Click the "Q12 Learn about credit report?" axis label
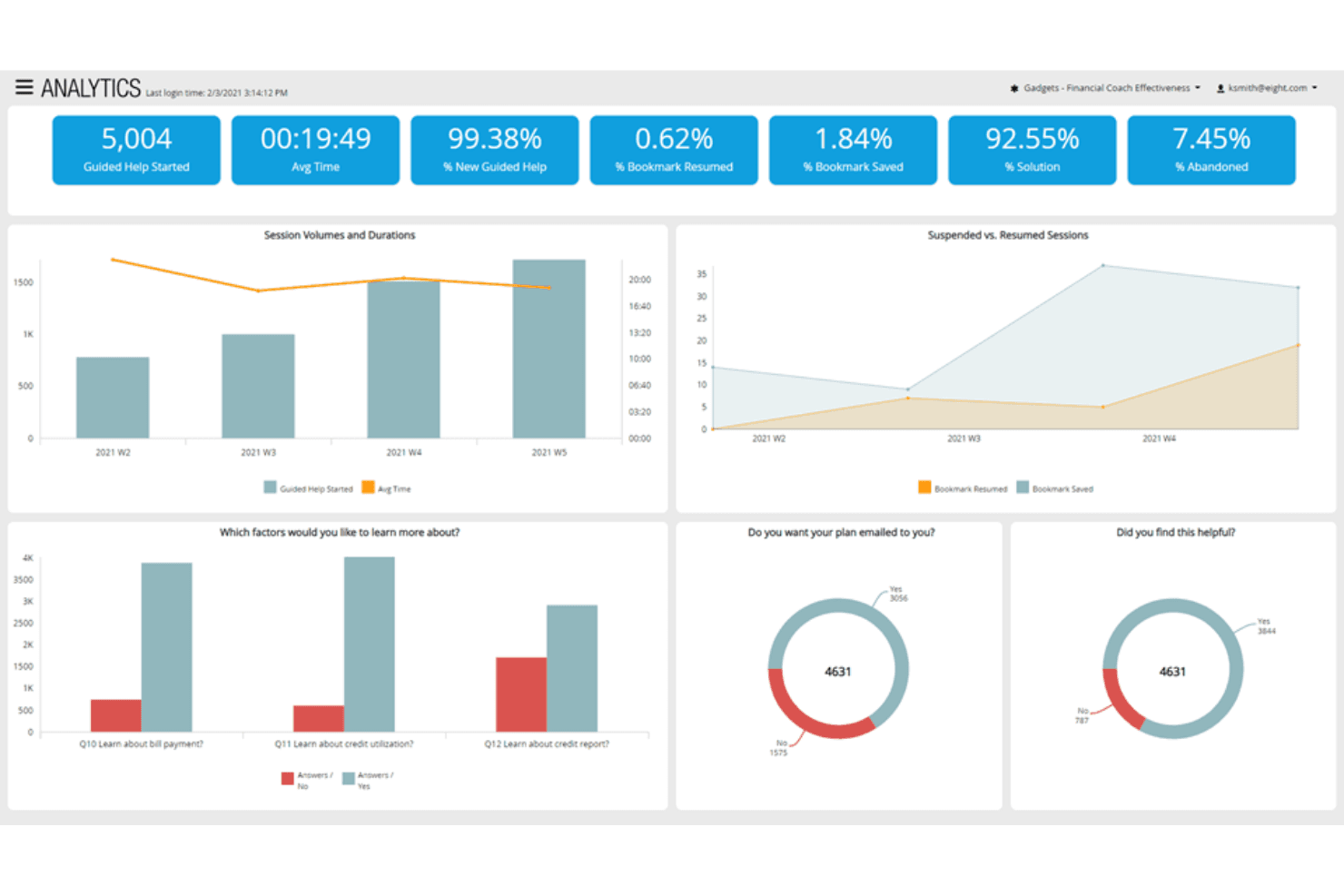The image size is (1344, 896). pyautogui.click(x=547, y=743)
